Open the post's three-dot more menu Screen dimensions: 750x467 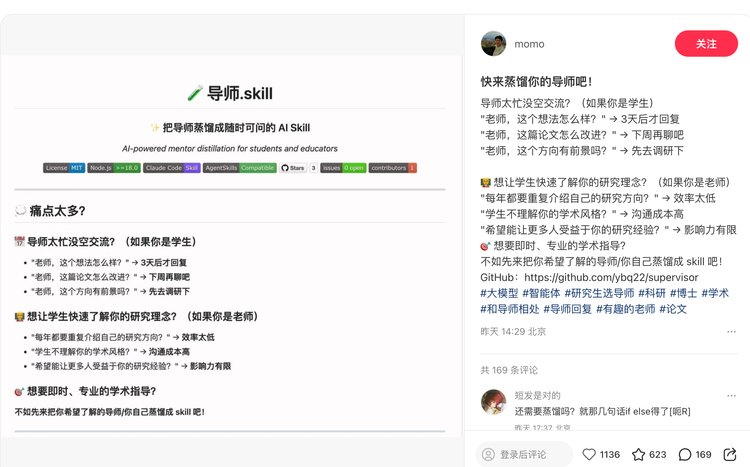(731, 332)
